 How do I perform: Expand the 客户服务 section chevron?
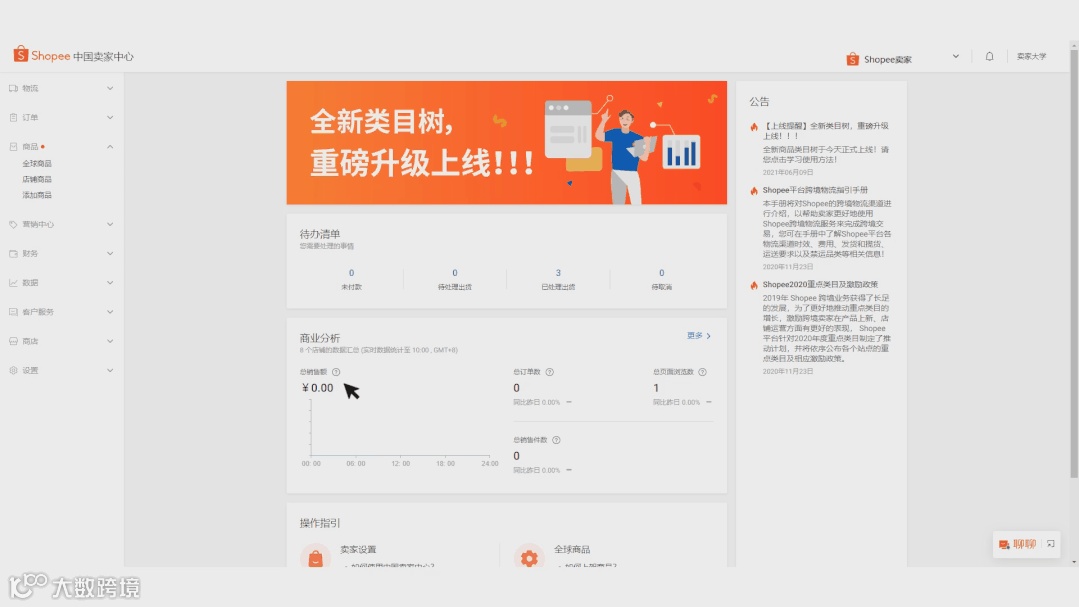pos(110,312)
